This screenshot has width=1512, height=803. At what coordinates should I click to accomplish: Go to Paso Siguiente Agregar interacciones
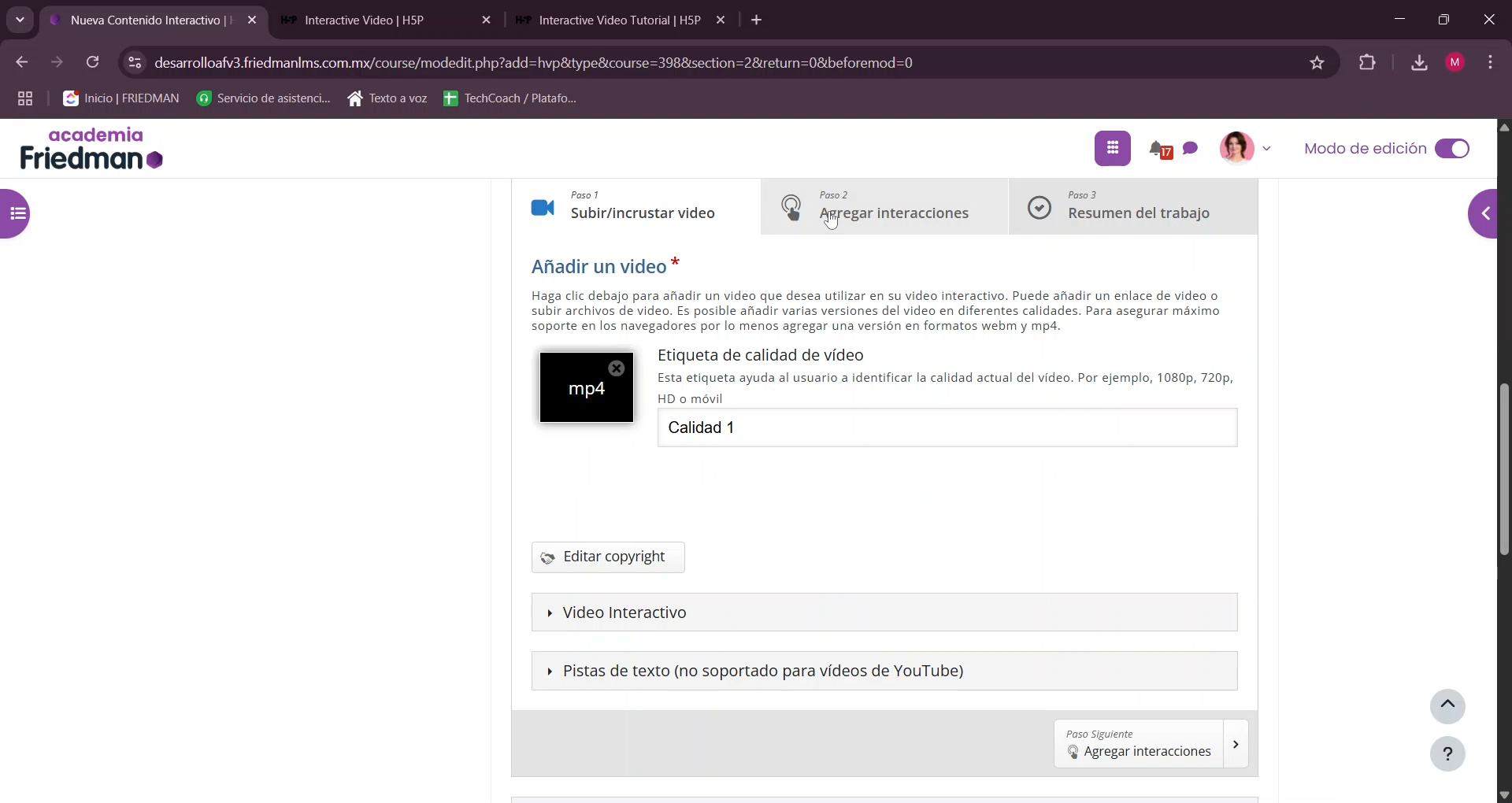pos(1139,744)
